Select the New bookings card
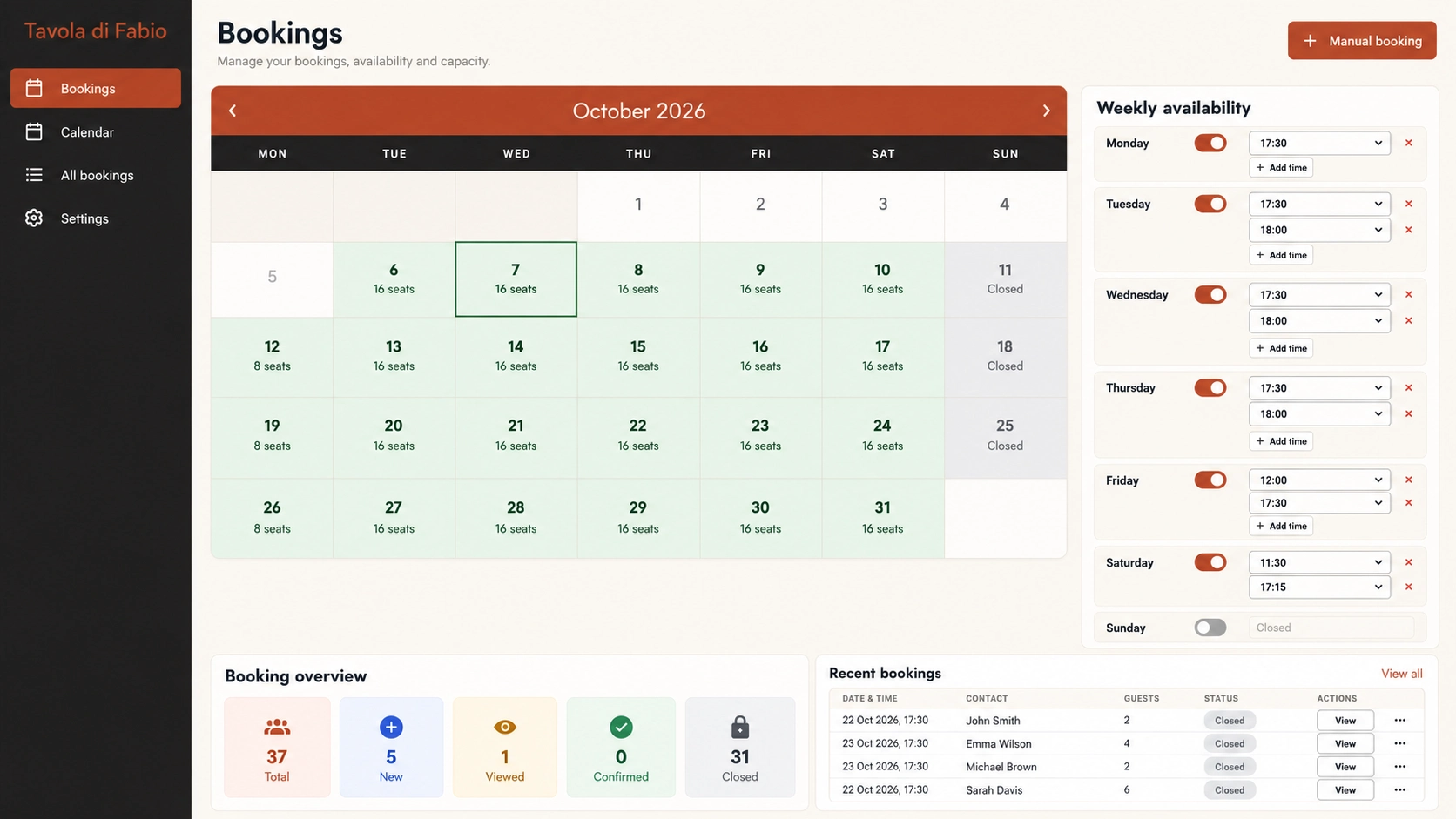Viewport: 1456px width, 819px height. coord(391,747)
